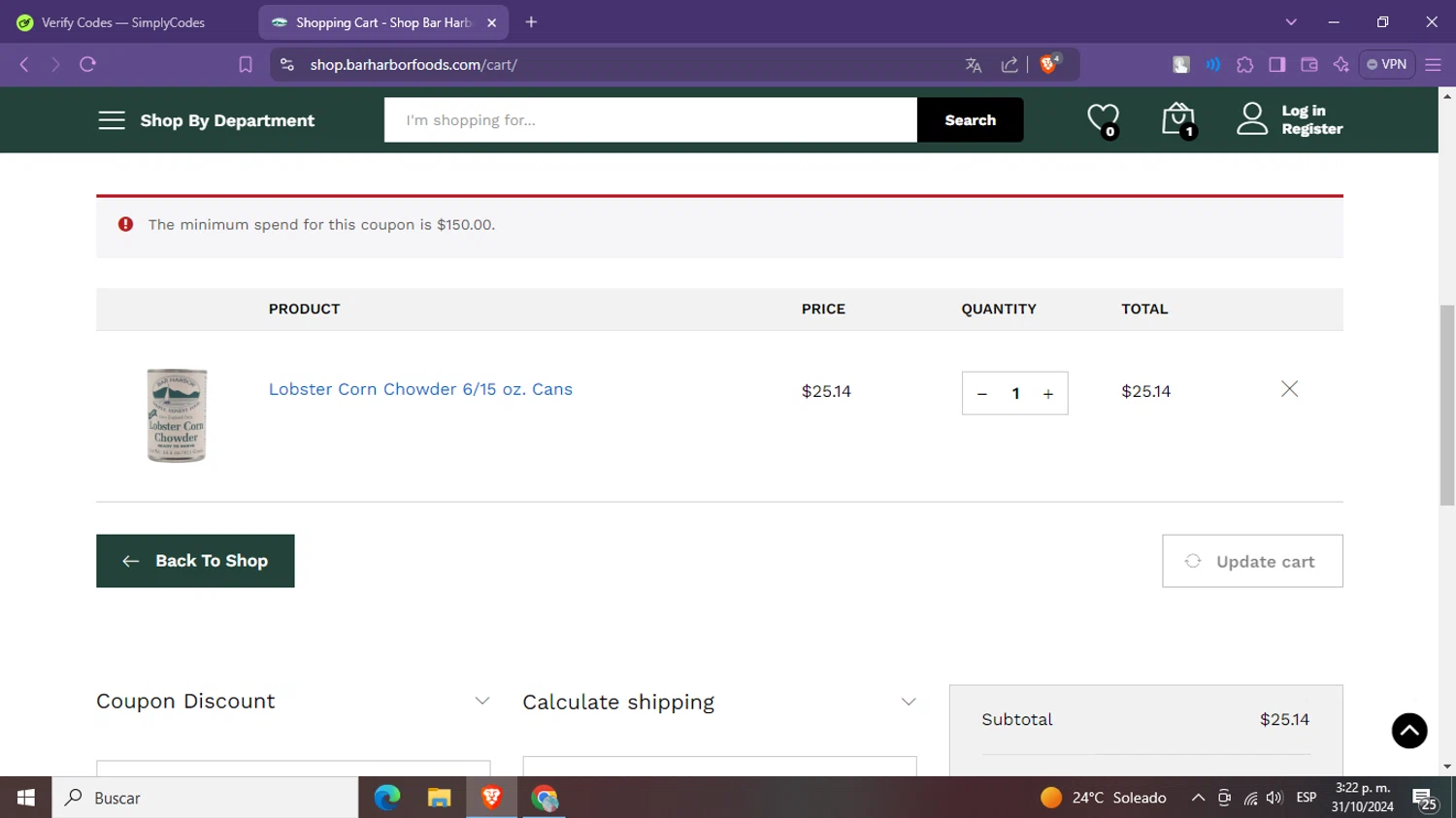Open Brave browser taskbar icon

point(491,798)
